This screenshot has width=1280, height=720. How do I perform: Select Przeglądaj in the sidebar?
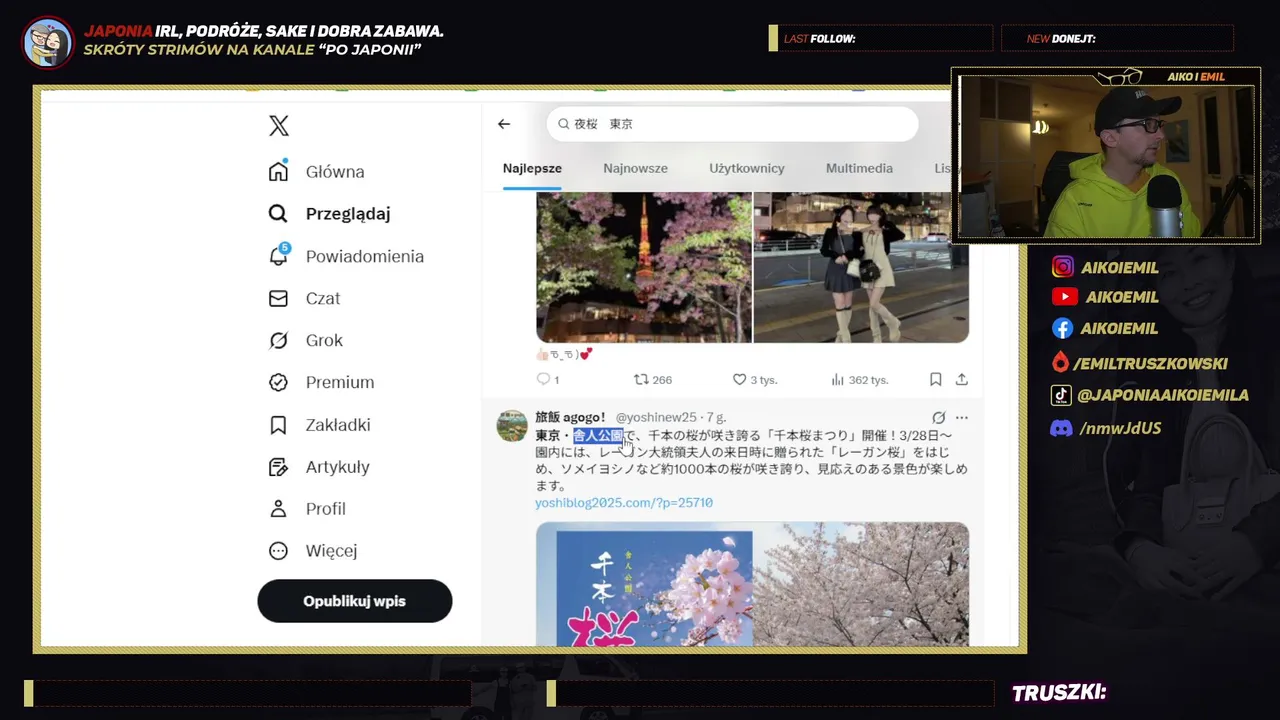(x=329, y=214)
